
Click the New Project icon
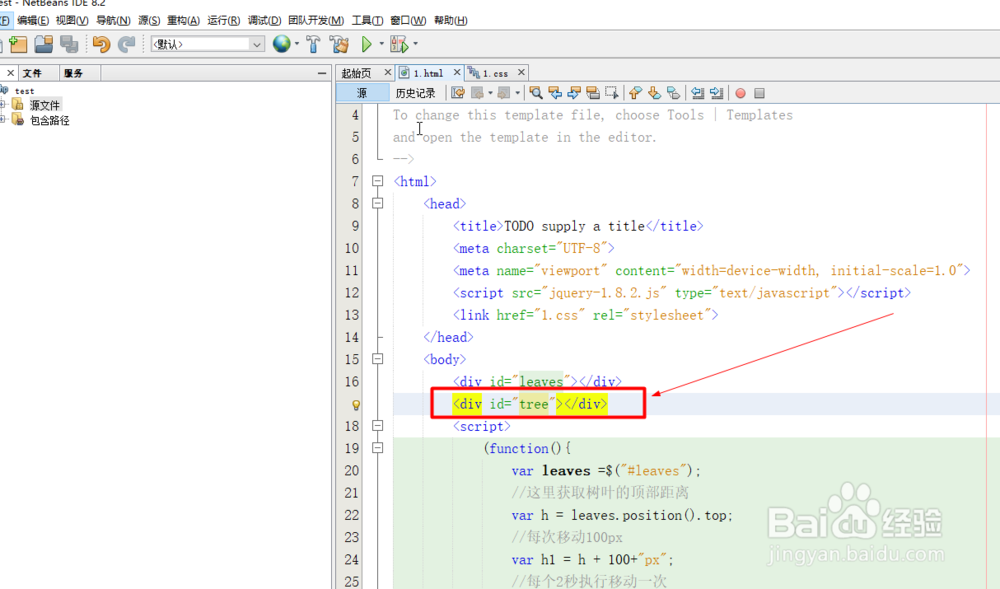pyautogui.click(x=18, y=44)
